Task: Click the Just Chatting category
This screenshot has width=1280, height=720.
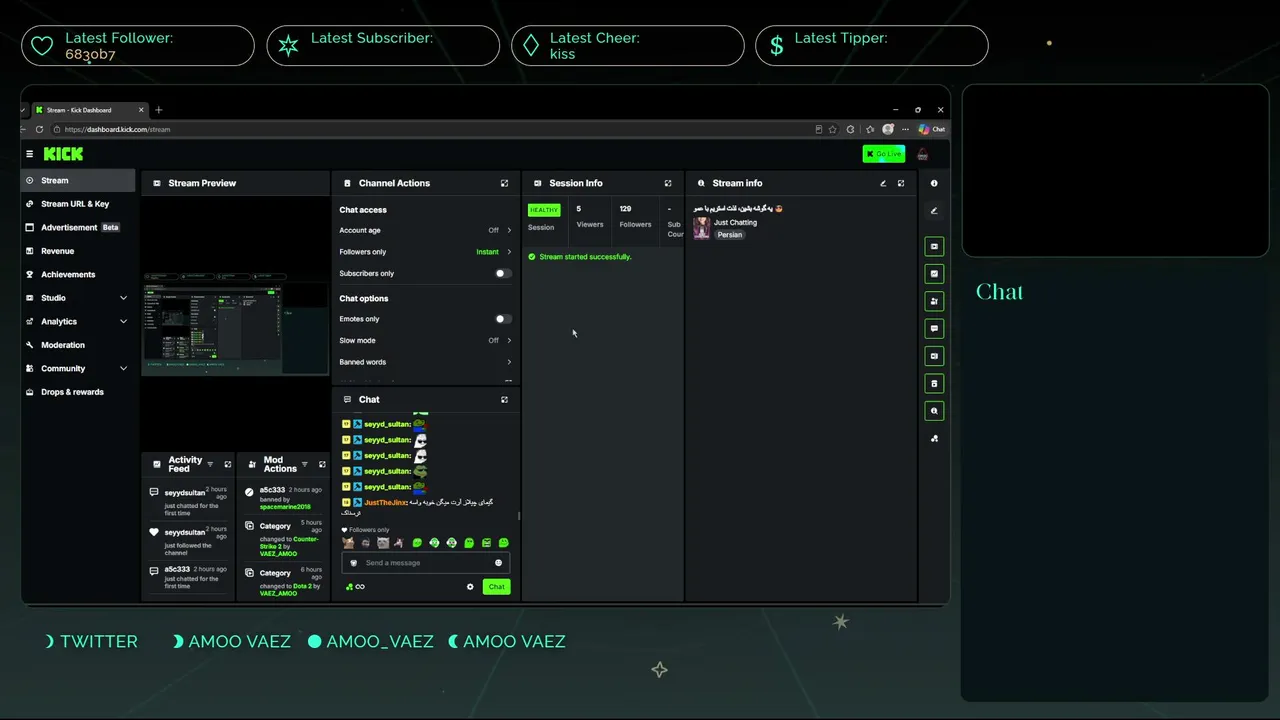Action: [x=735, y=223]
